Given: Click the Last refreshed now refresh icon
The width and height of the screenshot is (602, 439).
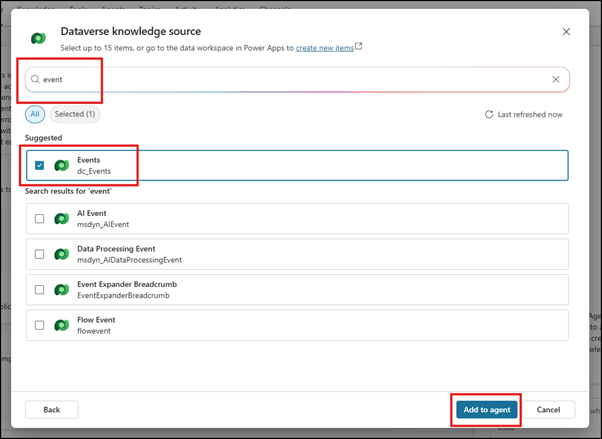Looking at the screenshot, I should (489, 114).
